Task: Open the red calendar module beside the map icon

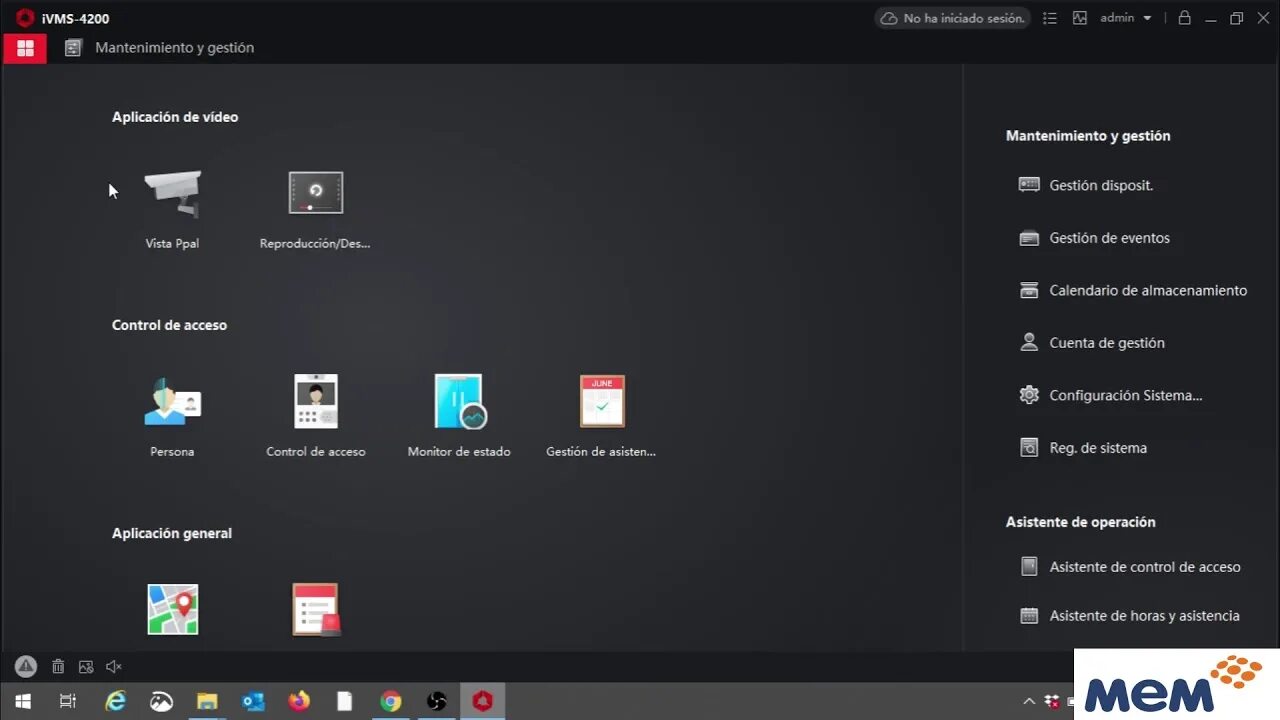Action: 316,609
